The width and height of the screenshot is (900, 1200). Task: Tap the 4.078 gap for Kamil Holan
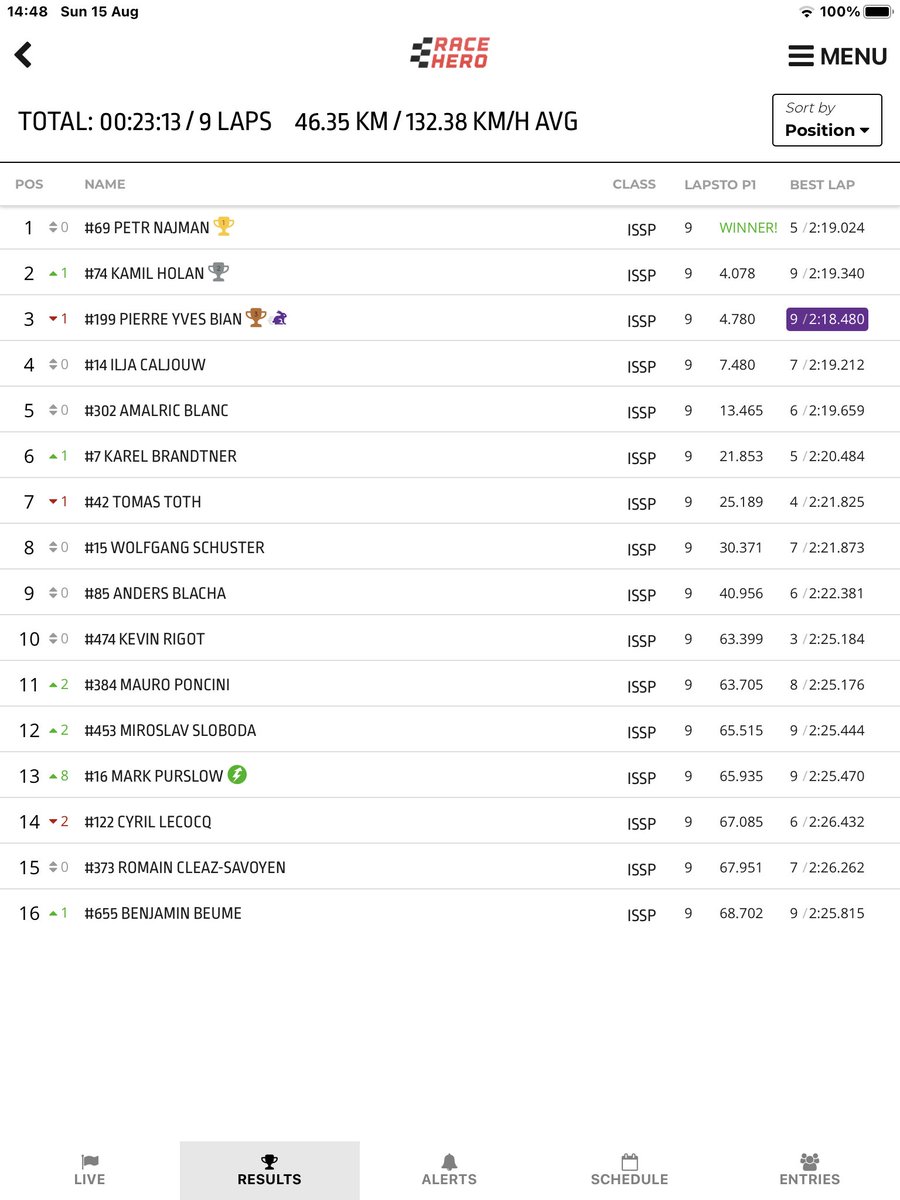[737, 273]
